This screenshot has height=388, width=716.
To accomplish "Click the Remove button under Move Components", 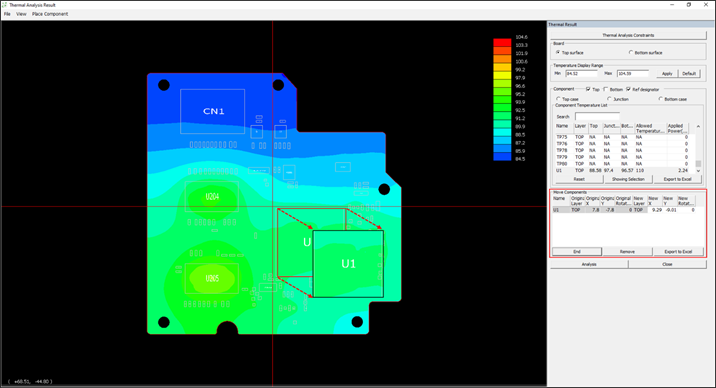I will 627,252.
